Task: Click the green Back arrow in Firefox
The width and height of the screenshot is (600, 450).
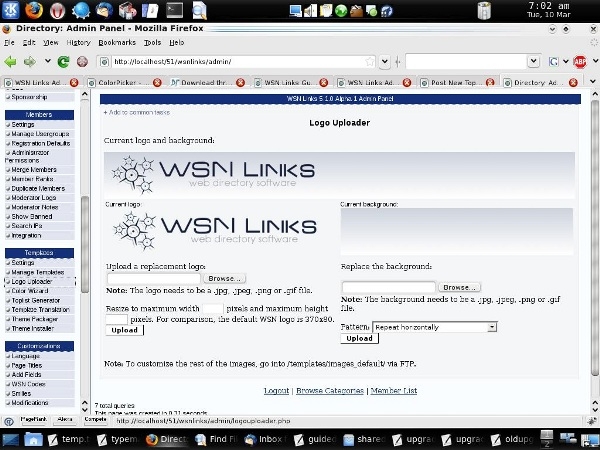Action: pyautogui.click(x=10, y=62)
